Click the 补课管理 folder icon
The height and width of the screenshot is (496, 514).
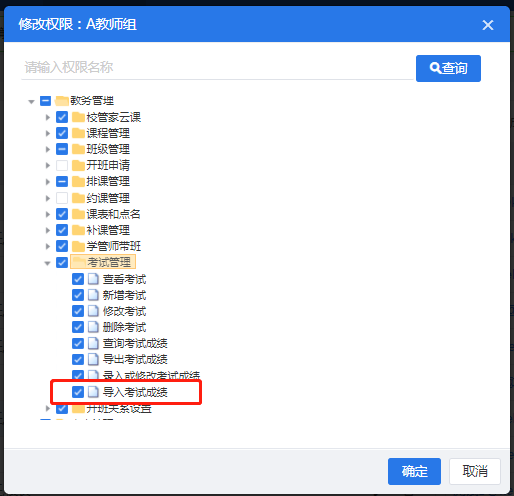[78, 230]
